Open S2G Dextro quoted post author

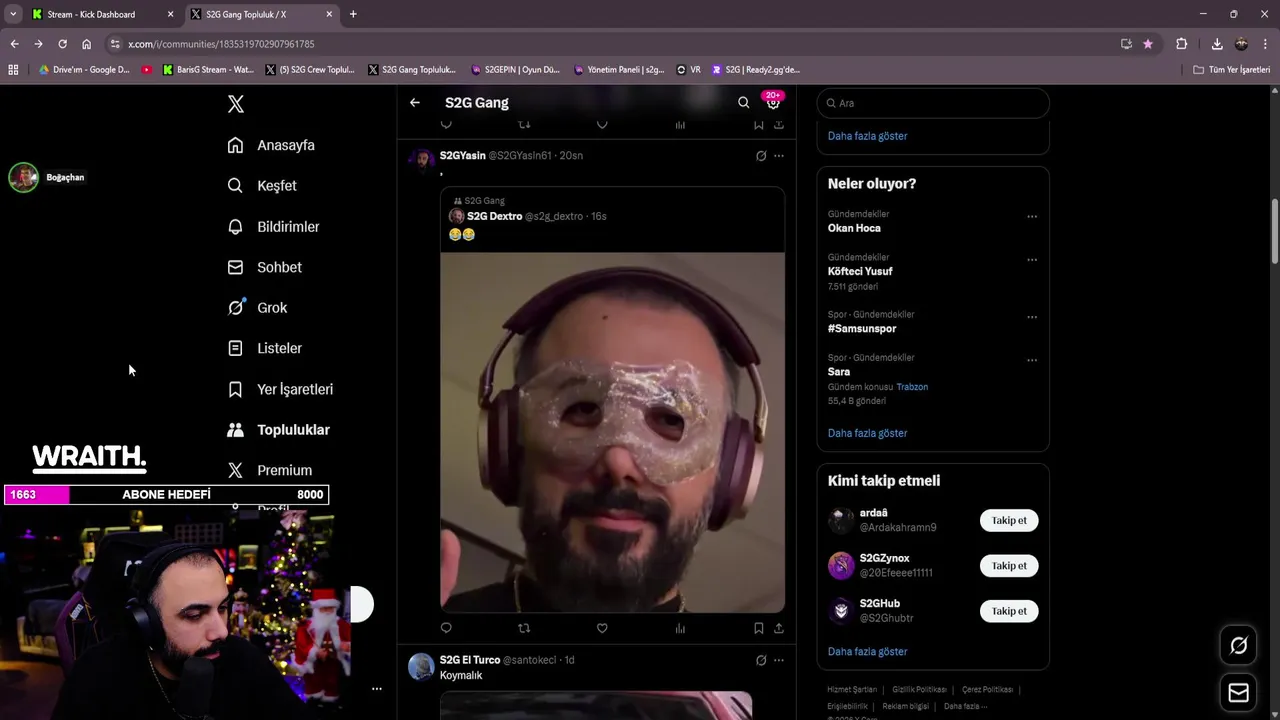tap(494, 216)
